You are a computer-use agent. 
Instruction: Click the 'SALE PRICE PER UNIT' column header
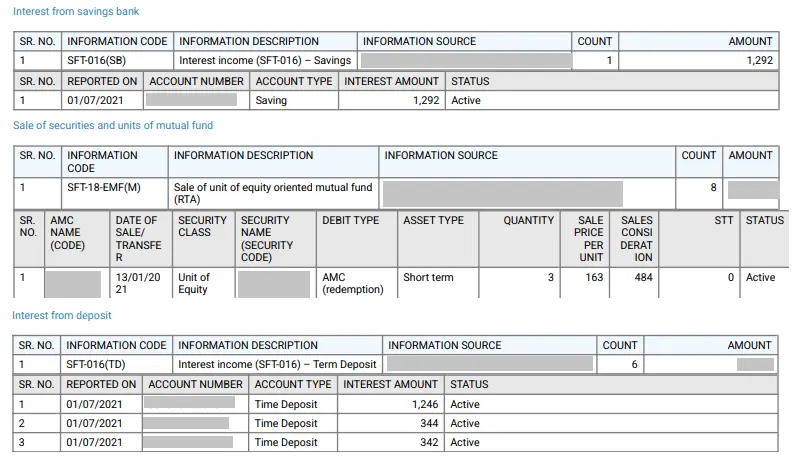click(588, 239)
